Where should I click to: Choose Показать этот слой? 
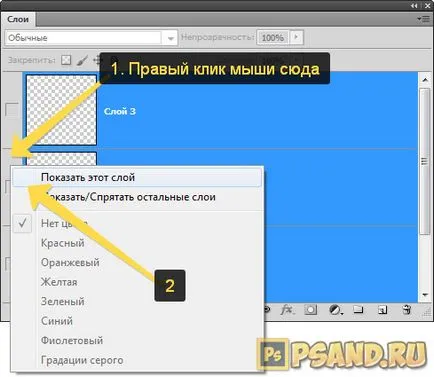[137, 178]
